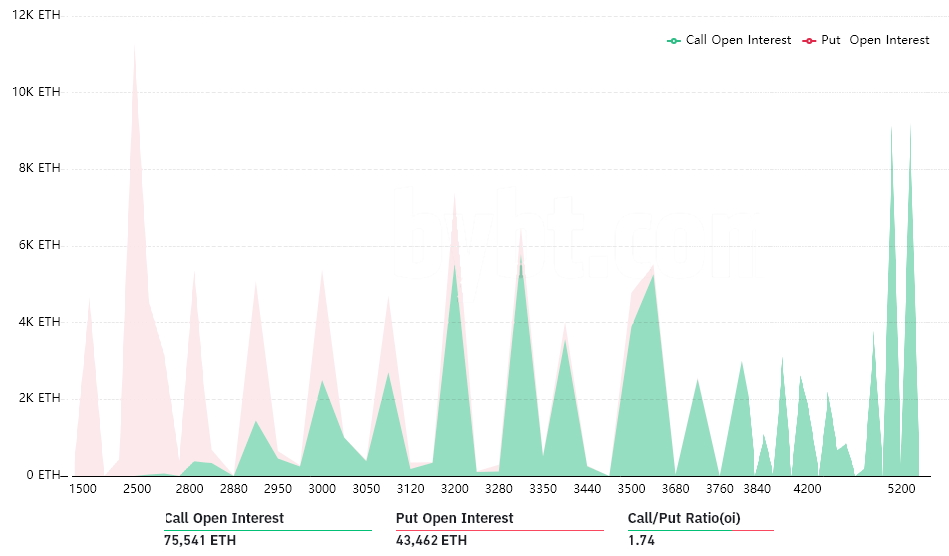Click the 75,541 ETH call total value
Image resolution: width=949 pixels, height=556 pixels.
(x=200, y=540)
